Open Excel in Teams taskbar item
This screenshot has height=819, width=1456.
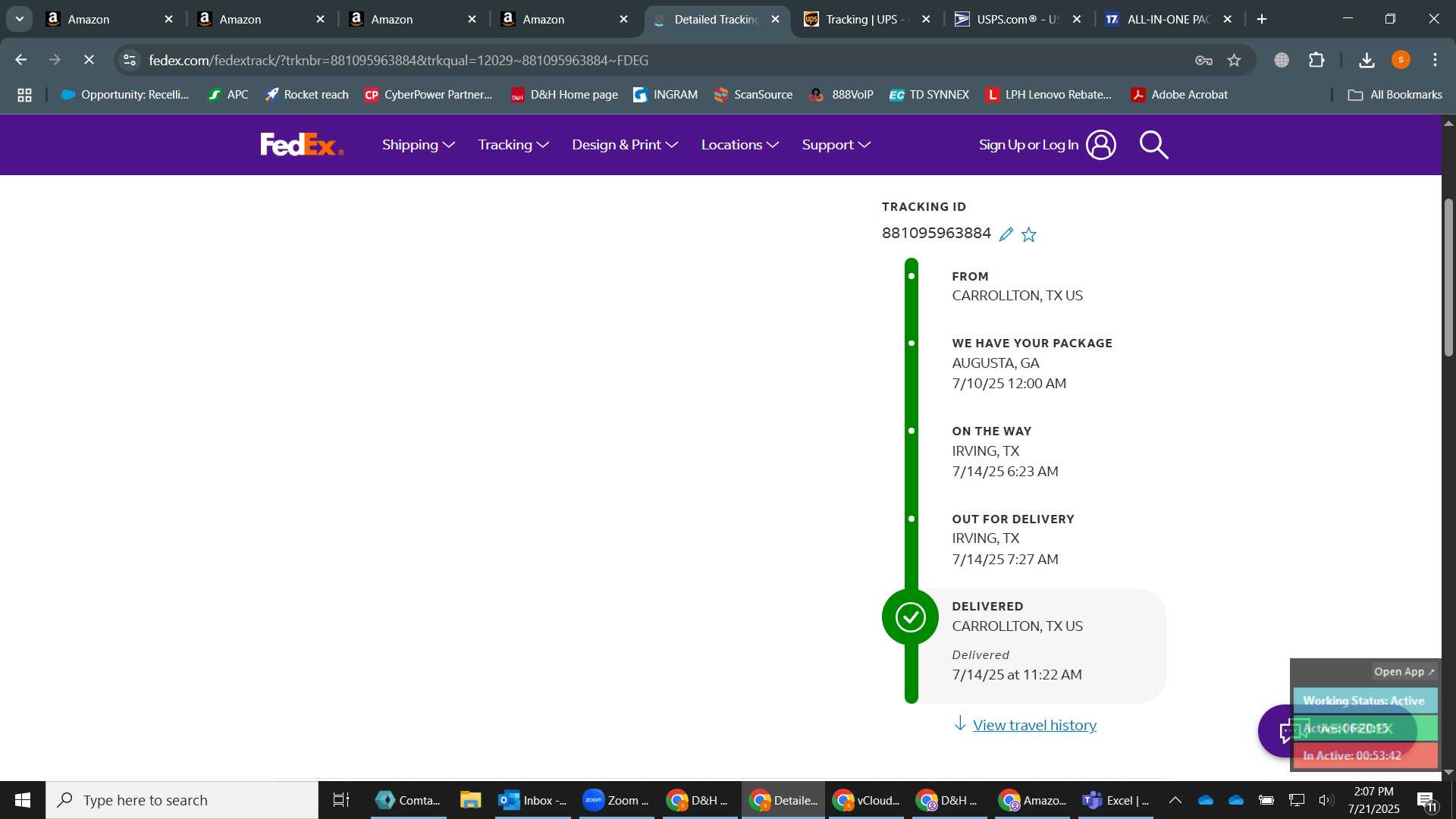click(1116, 800)
